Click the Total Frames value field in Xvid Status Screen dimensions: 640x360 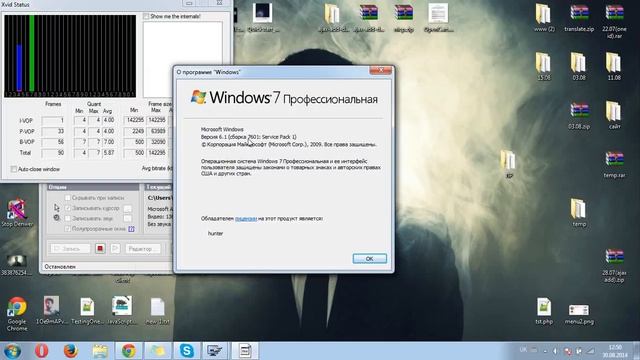pyautogui.click(x=53, y=153)
